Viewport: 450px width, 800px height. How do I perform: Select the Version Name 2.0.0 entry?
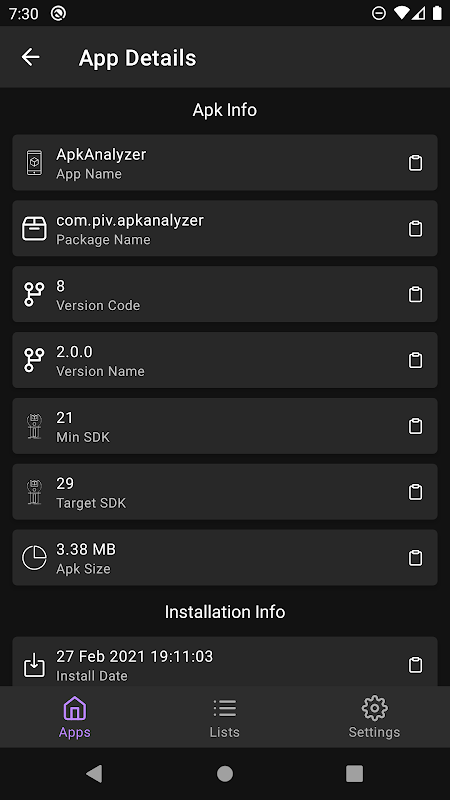click(225, 360)
